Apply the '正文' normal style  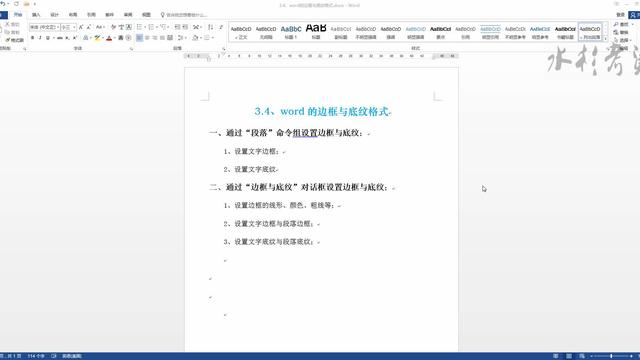tap(241, 32)
